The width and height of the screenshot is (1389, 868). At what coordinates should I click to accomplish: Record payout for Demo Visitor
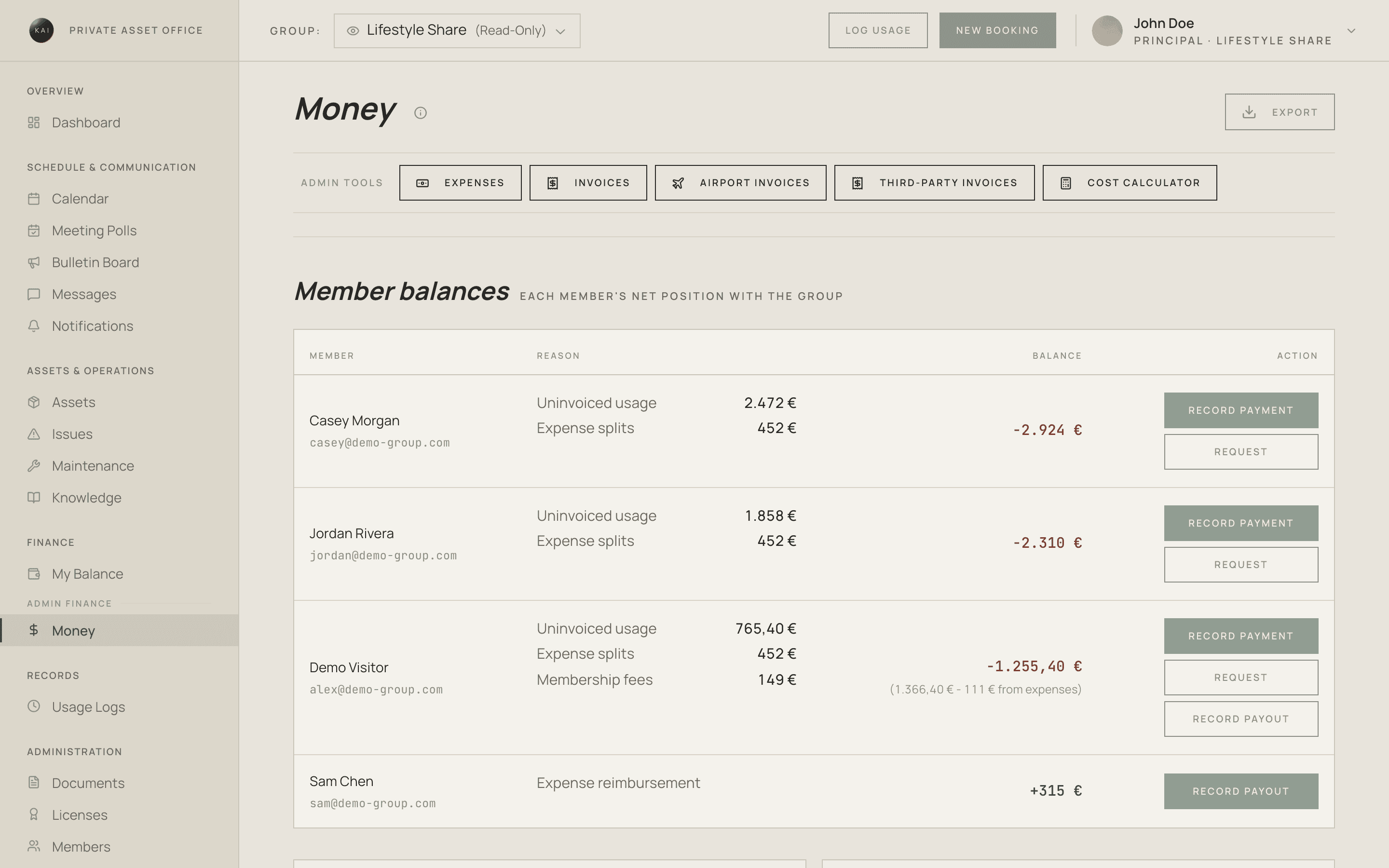pyautogui.click(x=1241, y=719)
